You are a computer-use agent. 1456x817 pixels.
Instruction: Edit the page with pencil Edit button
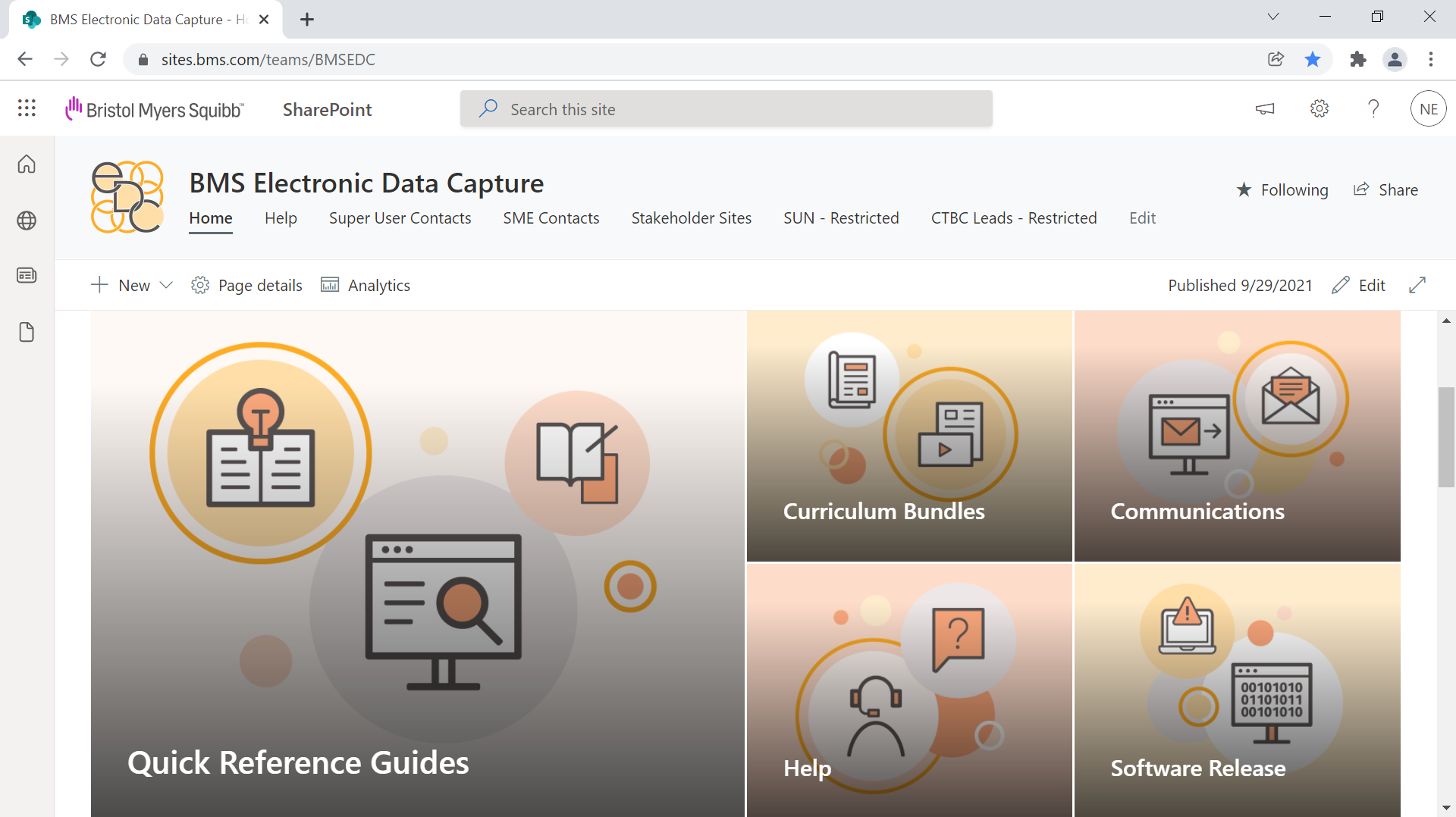[1359, 285]
